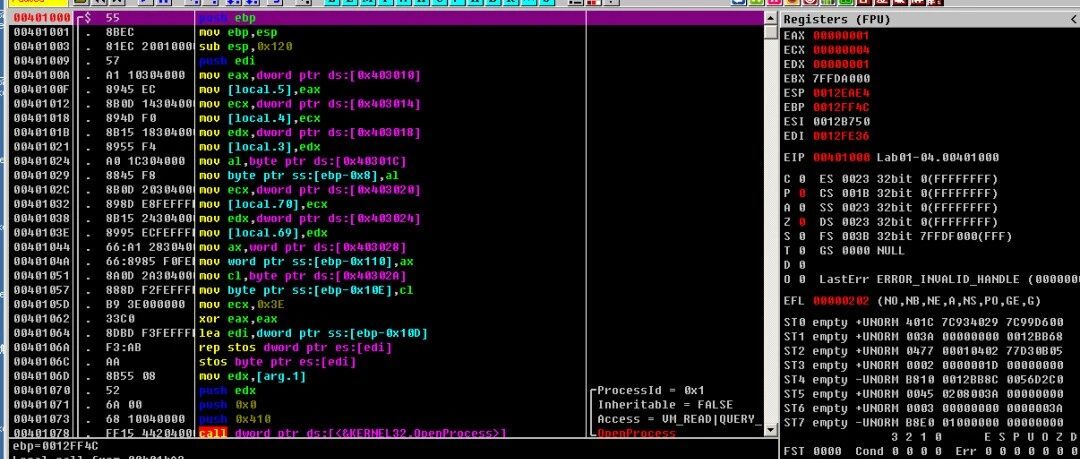This screenshot has width=1080, height=459.
Task: Select the 'push 0x0' instruction
Action: pos(227,405)
